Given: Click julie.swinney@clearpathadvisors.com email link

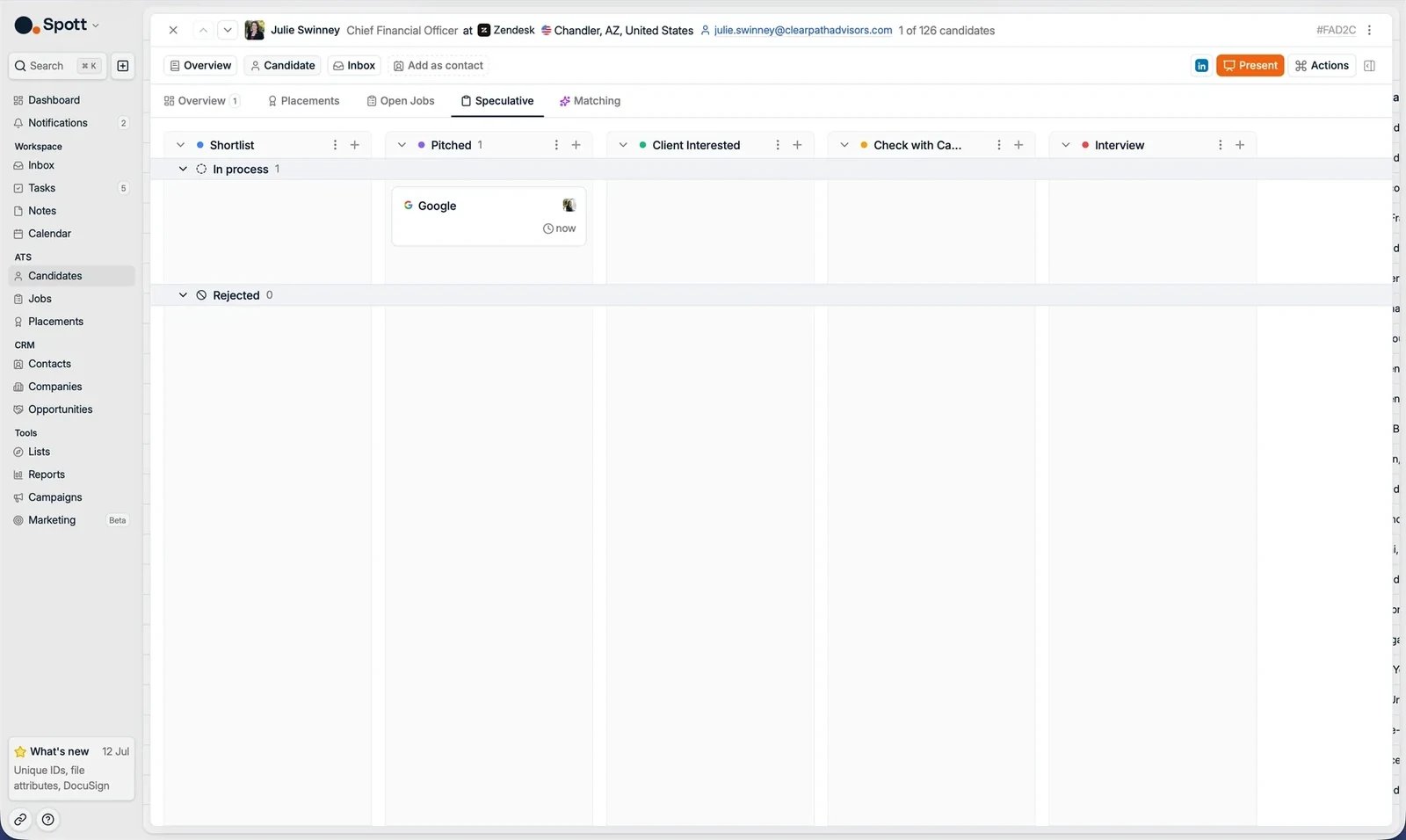Looking at the screenshot, I should click(803, 30).
